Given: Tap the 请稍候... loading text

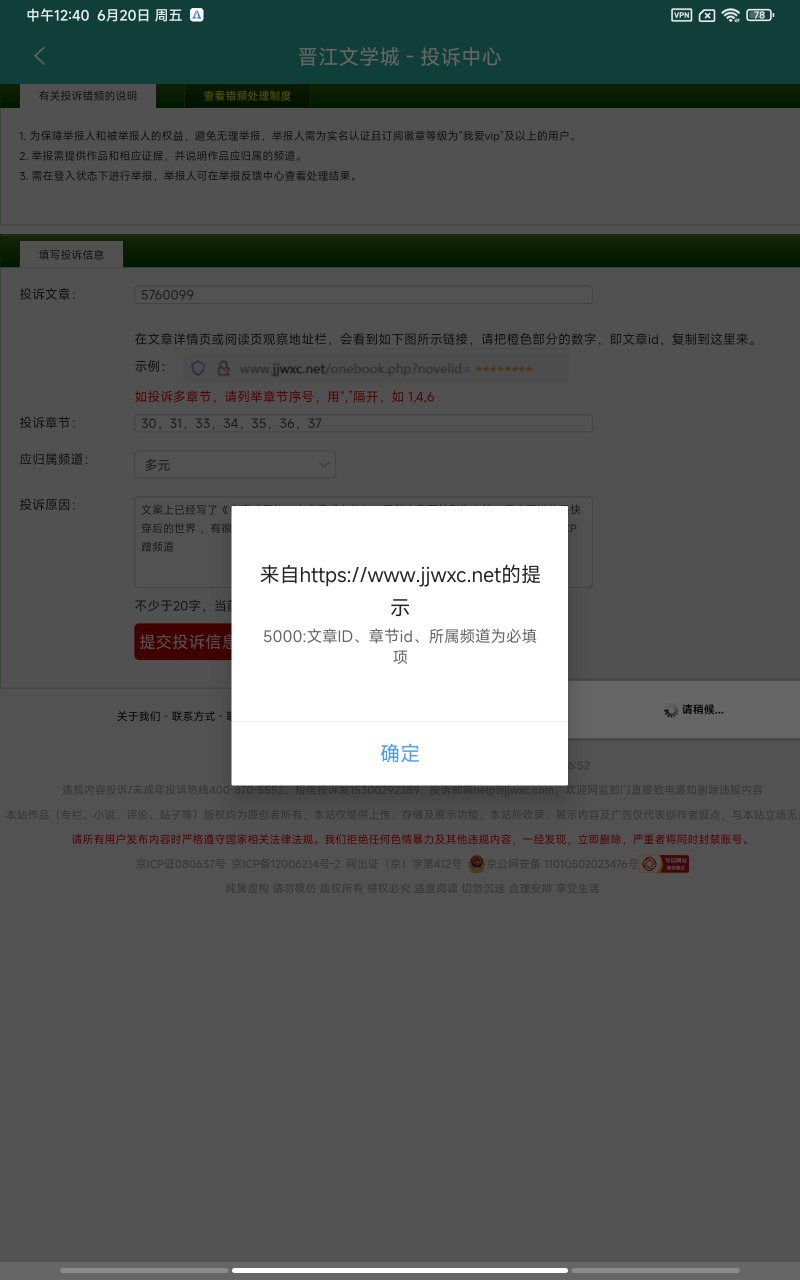Looking at the screenshot, I should pyautogui.click(x=703, y=710).
